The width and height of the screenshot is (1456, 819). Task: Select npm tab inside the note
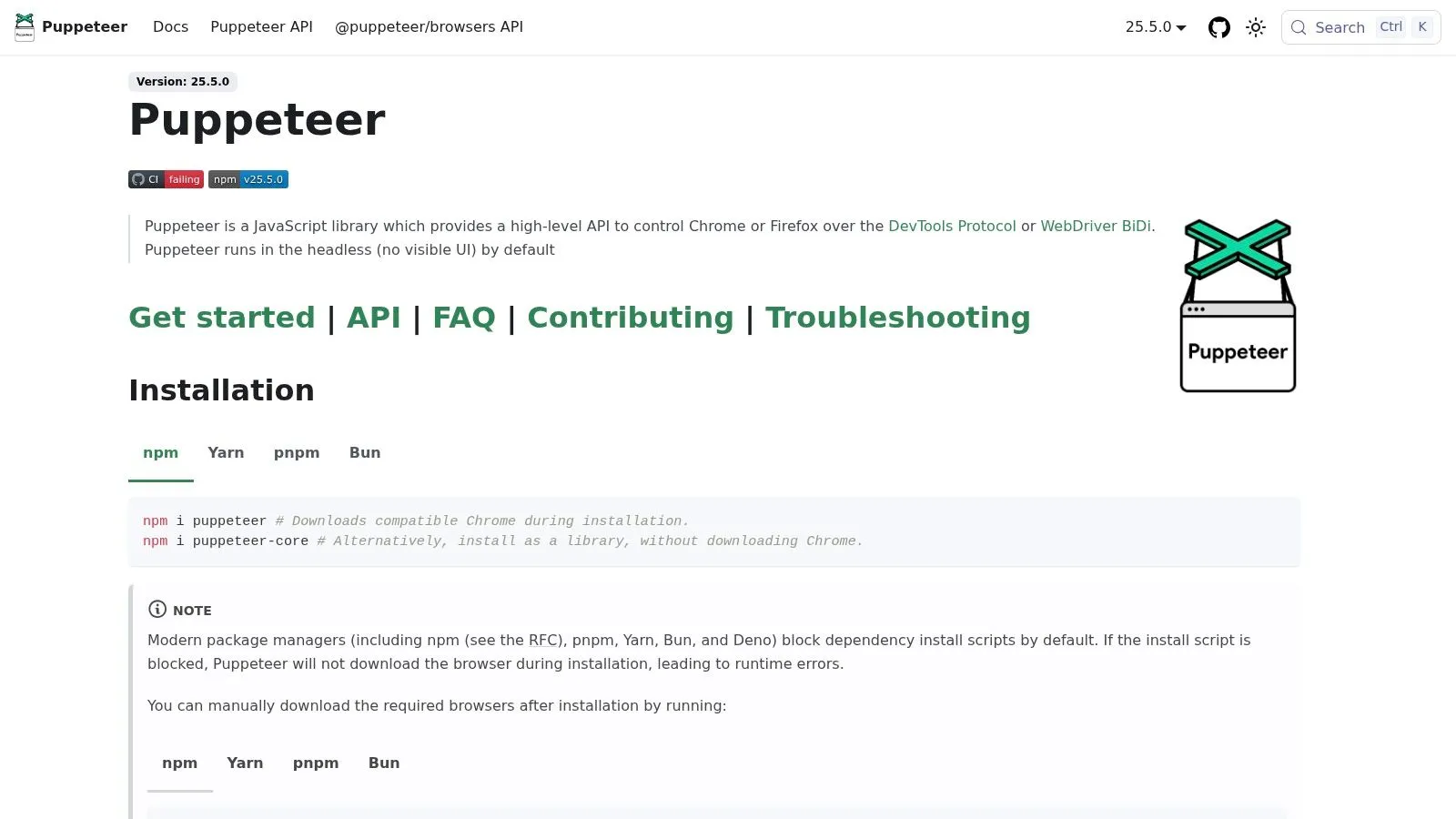click(x=180, y=763)
